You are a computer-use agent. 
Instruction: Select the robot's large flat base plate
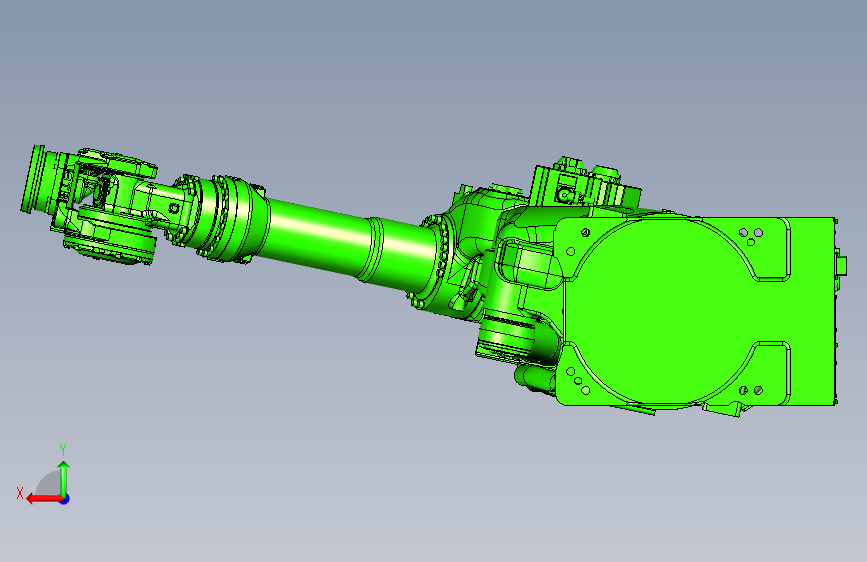coord(696,312)
